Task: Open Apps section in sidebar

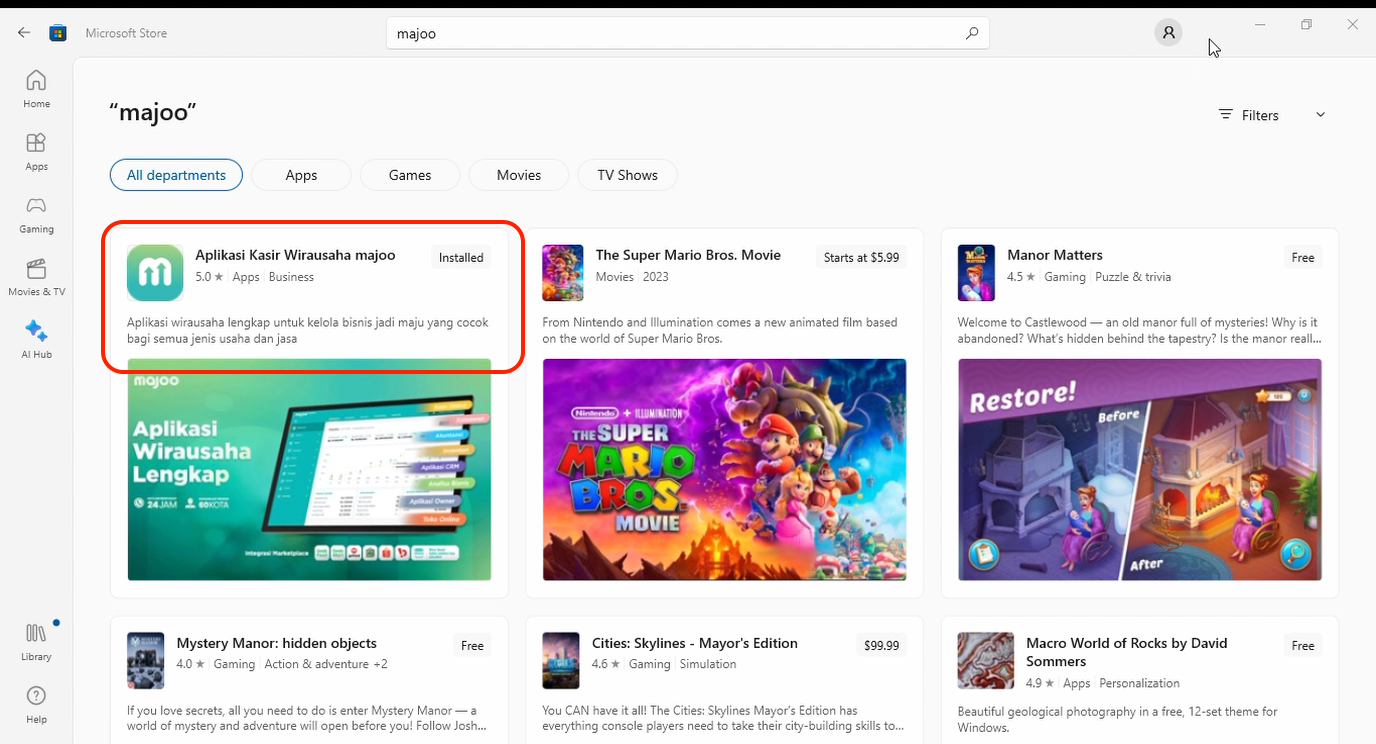Action: pyautogui.click(x=36, y=151)
